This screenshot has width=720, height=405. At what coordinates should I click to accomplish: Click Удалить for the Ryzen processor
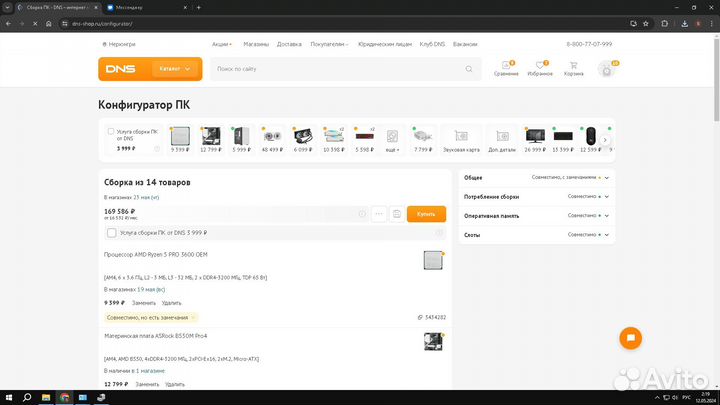[171, 303]
